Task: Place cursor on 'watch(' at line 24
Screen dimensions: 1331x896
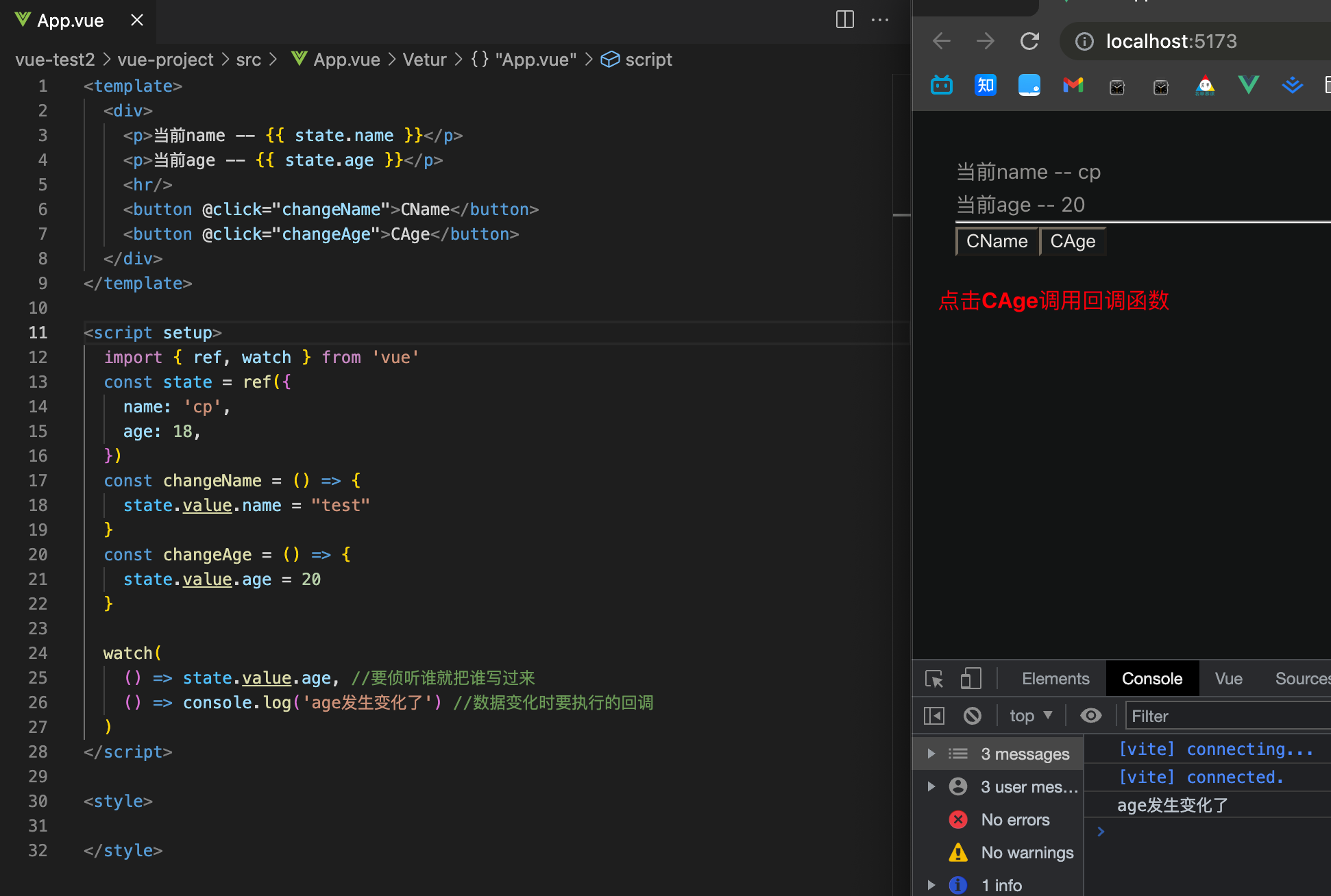Action: point(132,653)
